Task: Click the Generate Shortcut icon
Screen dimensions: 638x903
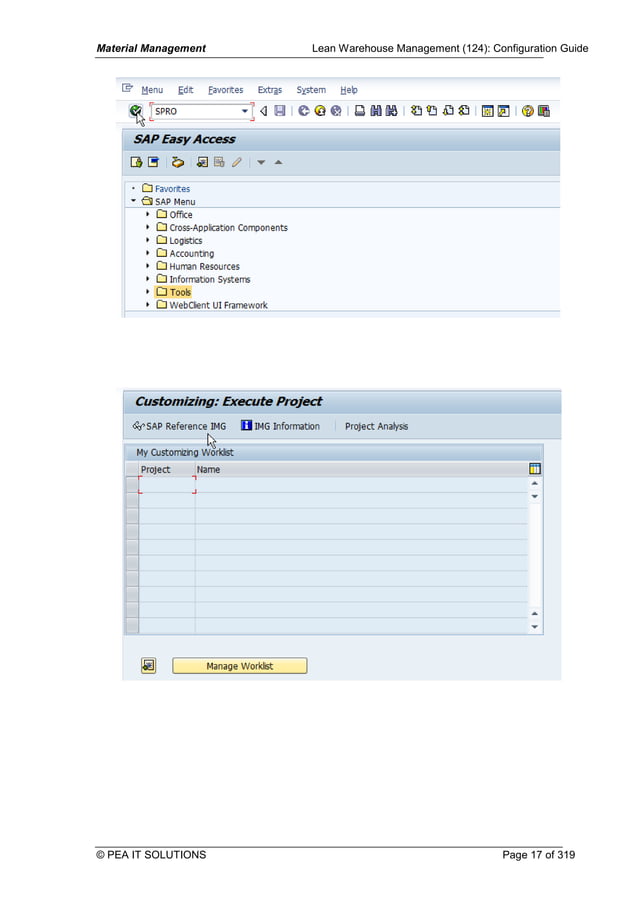Action: [503, 111]
